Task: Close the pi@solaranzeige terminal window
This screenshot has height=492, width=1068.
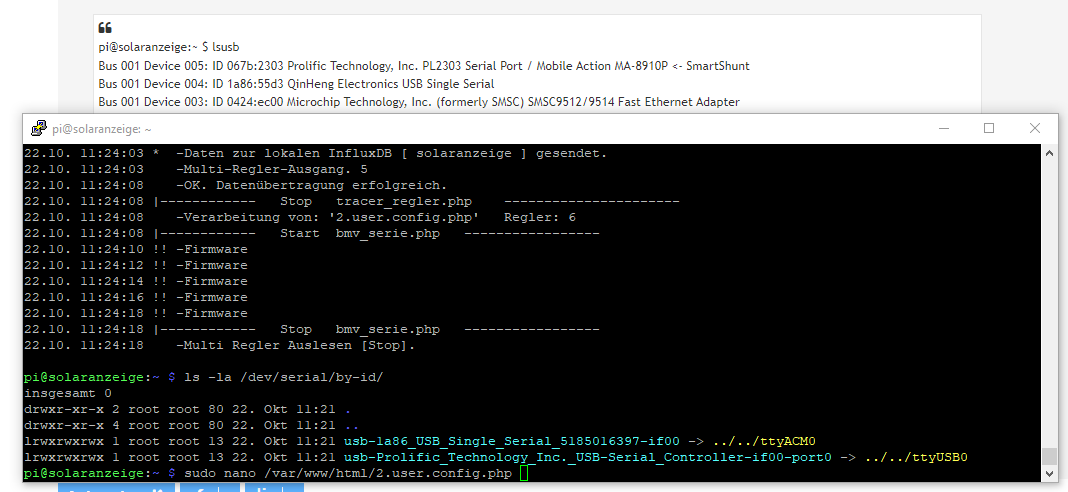Action: click(x=1035, y=128)
